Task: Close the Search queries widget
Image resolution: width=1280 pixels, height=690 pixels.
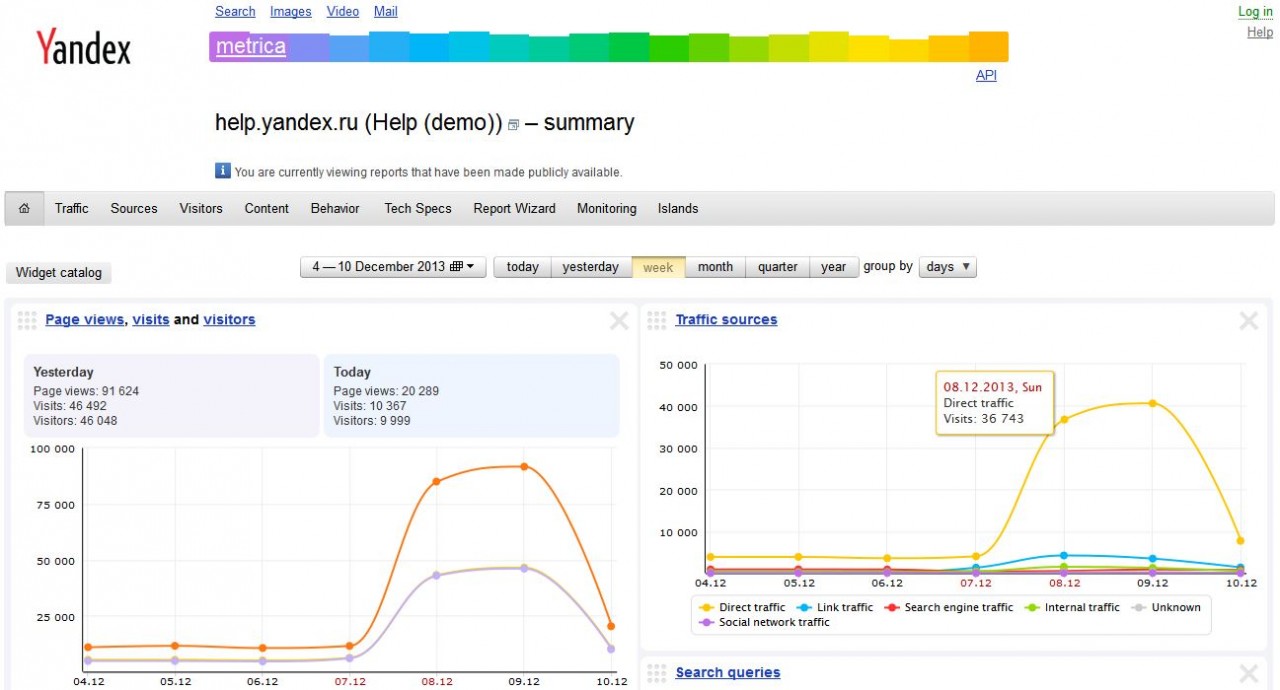Action: point(1249,673)
